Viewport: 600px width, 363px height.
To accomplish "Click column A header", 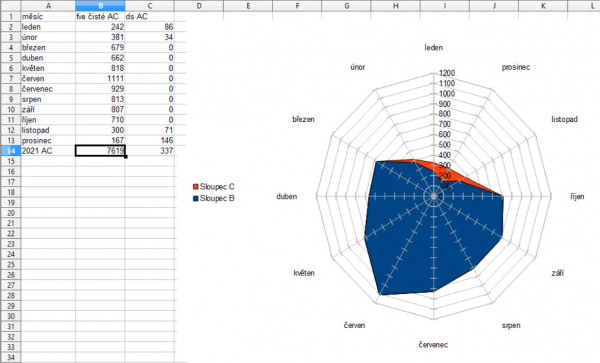I will 48,6.
